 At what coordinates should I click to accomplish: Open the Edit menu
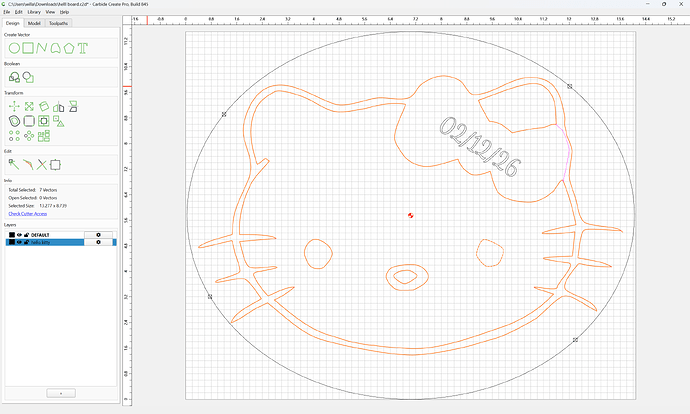[18, 12]
